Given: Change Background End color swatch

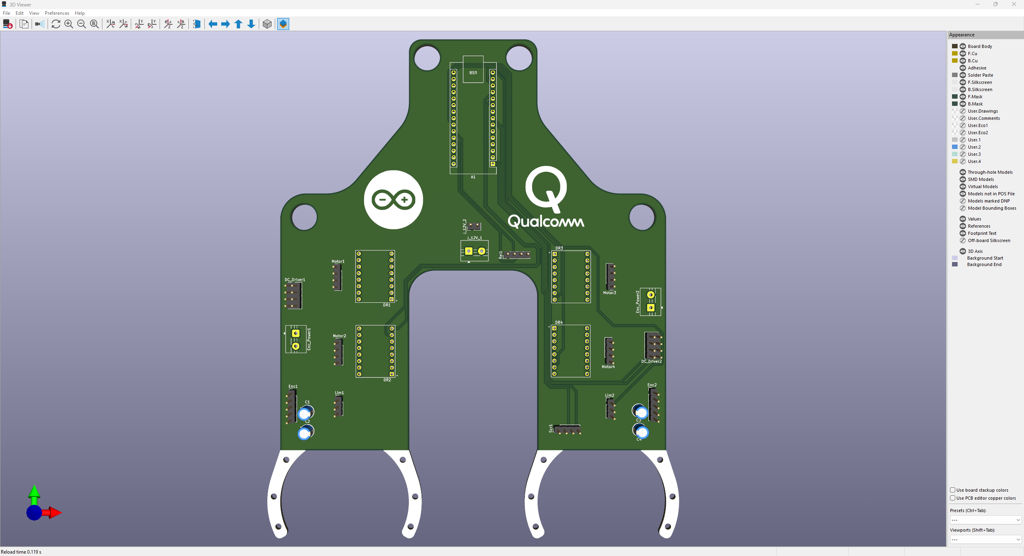Looking at the screenshot, I should click(955, 265).
